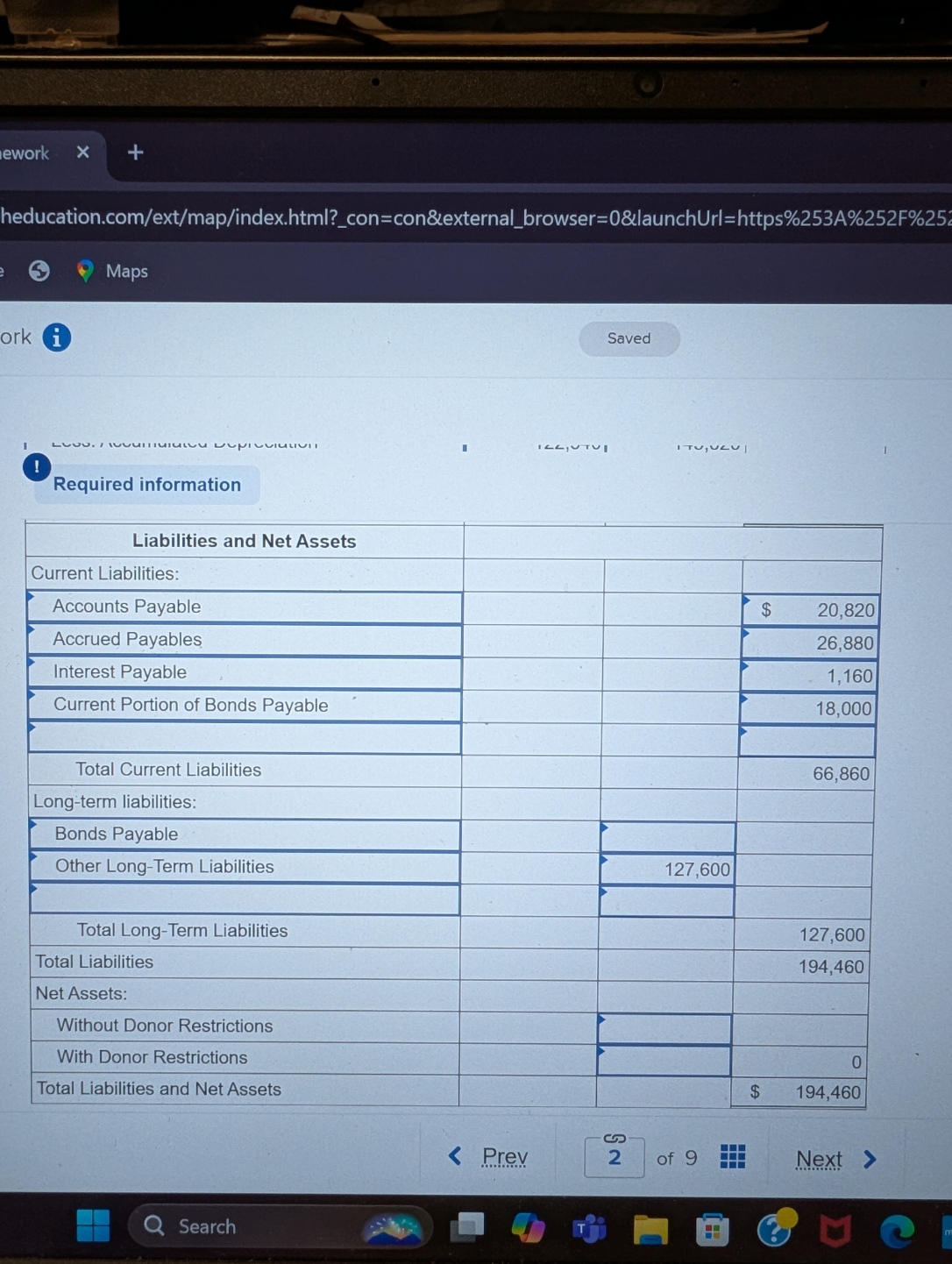Edit the 18,000 bonds current portion amount
The height and width of the screenshot is (1264, 952).
[807, 708]
